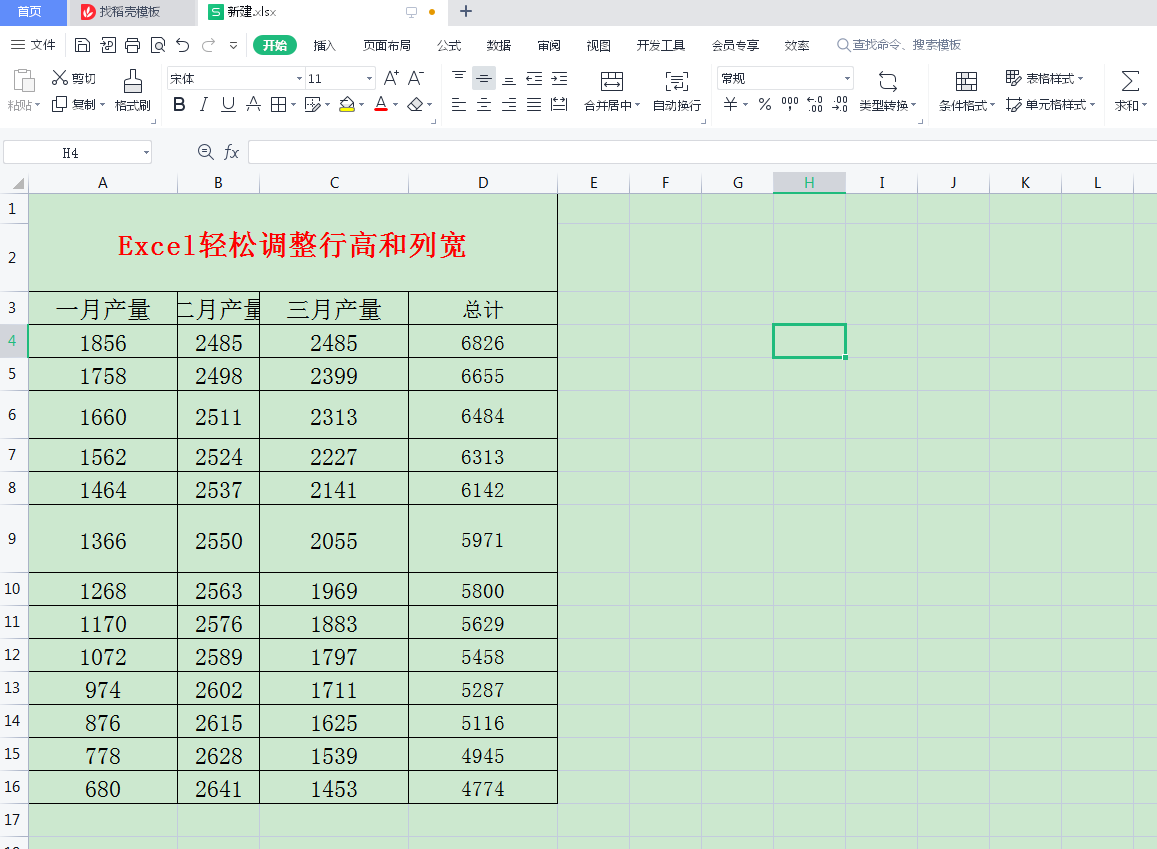Click the 自动换行 (Wrap Text) button
This screenshot has height=849, width=1157.
(677, 91)
